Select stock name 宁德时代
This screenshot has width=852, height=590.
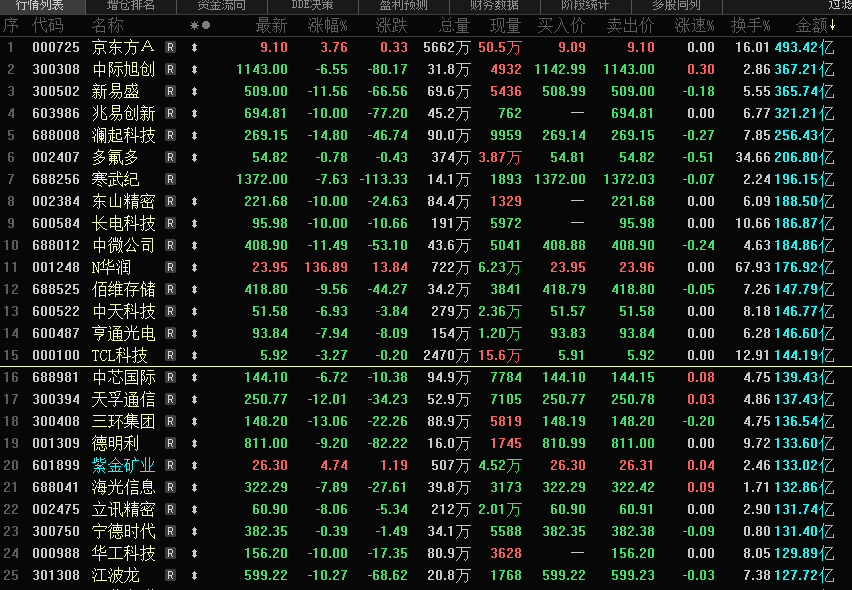pyautogui.click(x=123, y=531)
